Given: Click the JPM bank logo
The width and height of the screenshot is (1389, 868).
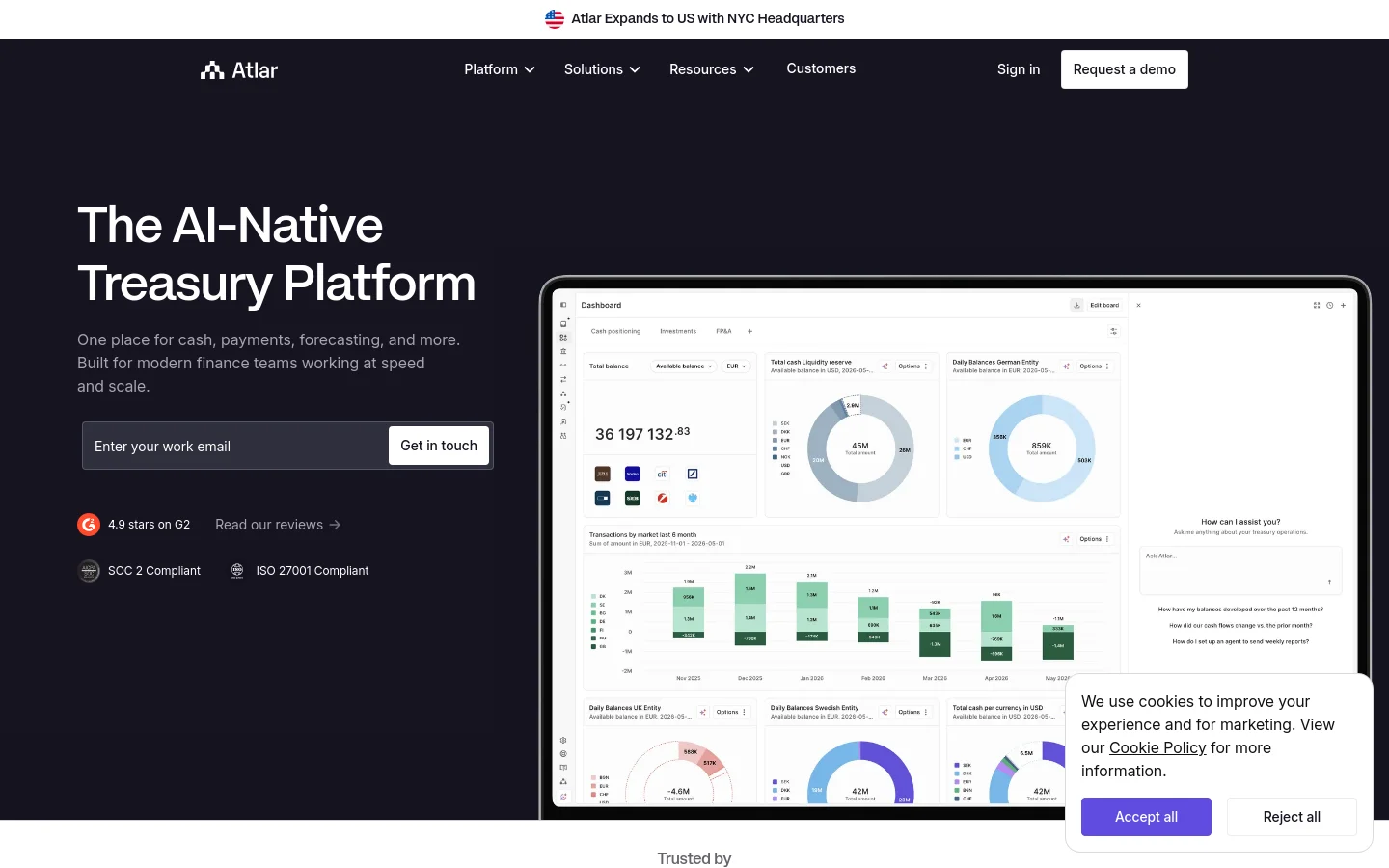Looking at the screenshot, I should point(603,474).
